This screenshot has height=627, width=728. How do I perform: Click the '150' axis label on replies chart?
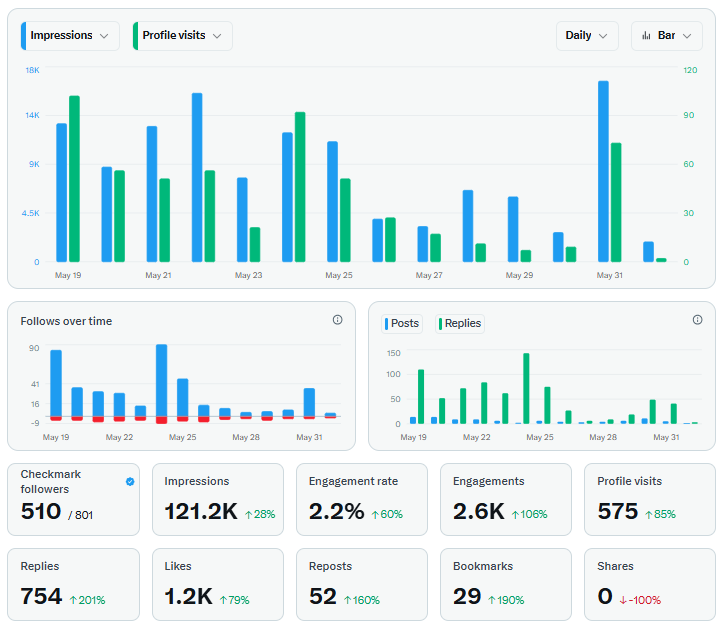coord(394,353)
